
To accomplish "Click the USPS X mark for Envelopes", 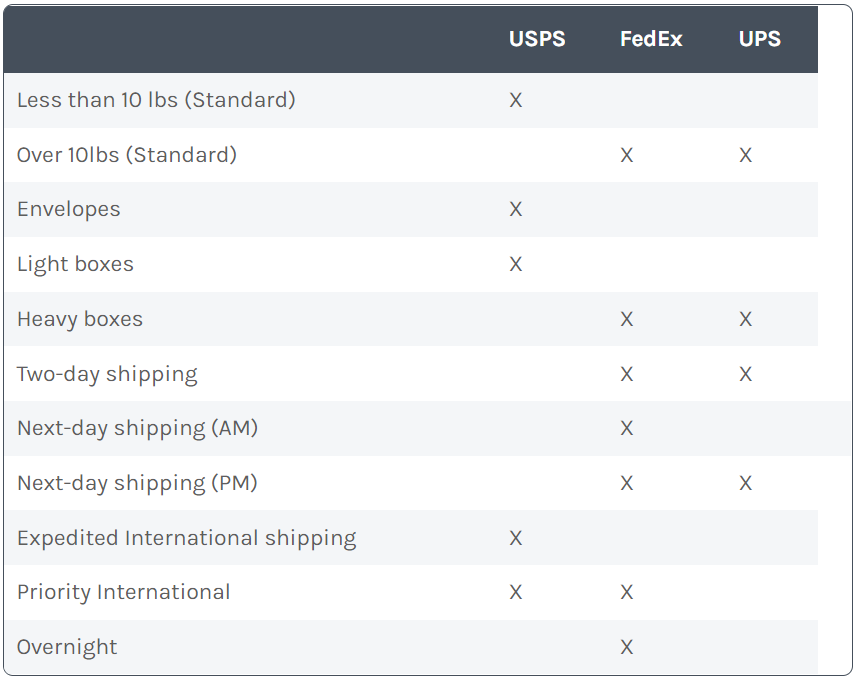I will point(516,209).
